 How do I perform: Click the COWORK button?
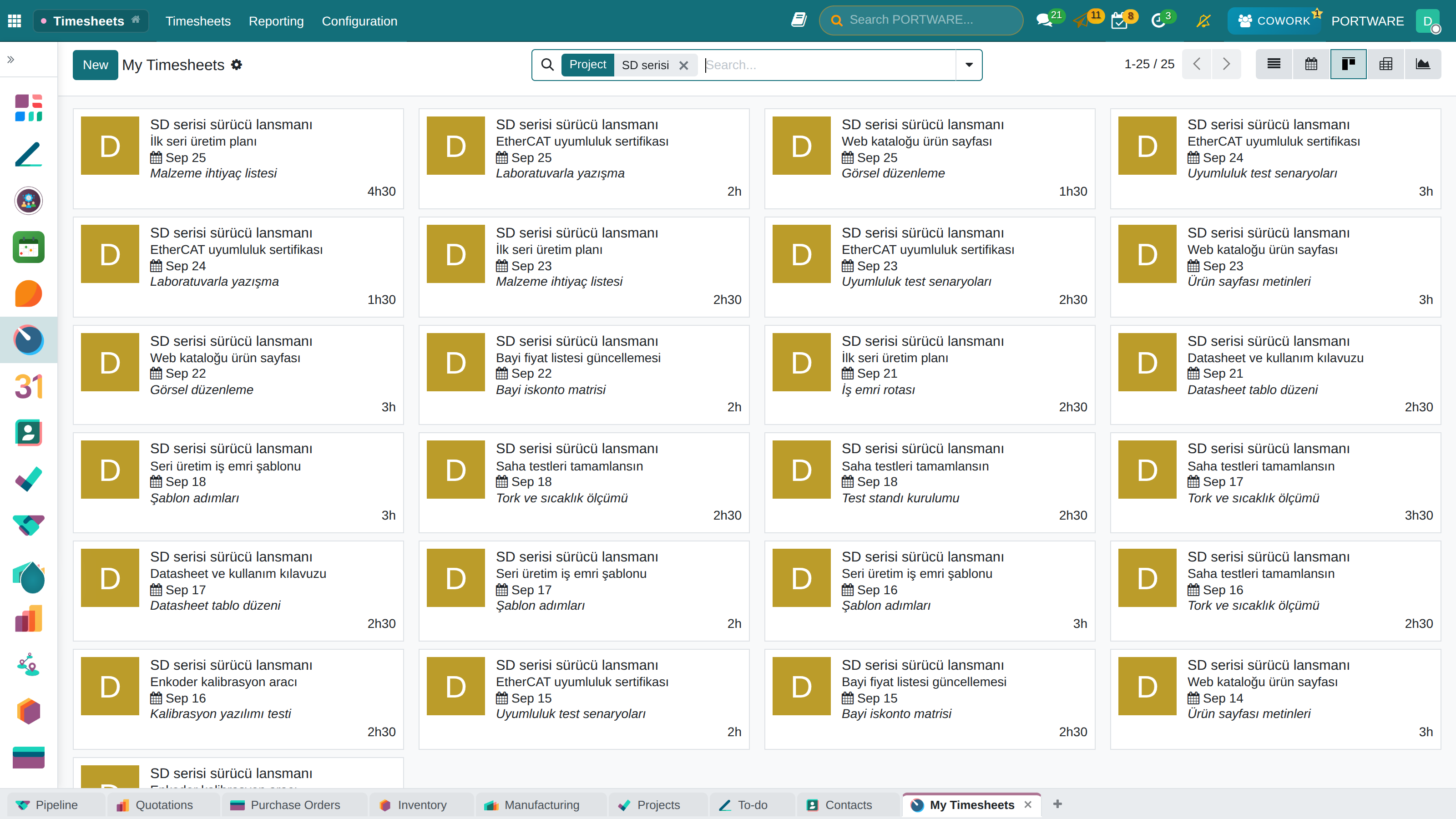tap(1274, 21)
